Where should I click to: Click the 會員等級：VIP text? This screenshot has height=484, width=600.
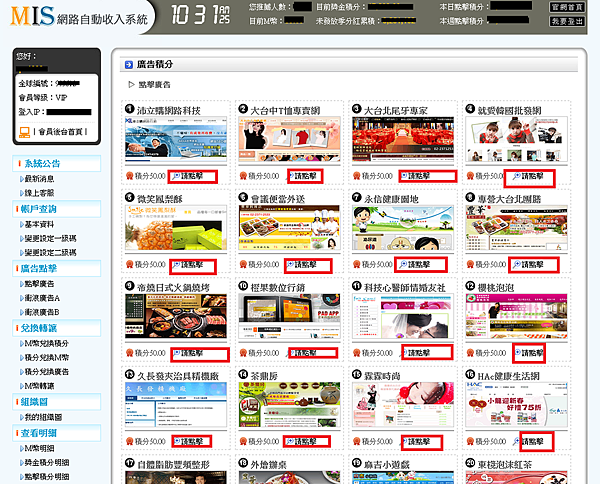click(x=43, y=98)
